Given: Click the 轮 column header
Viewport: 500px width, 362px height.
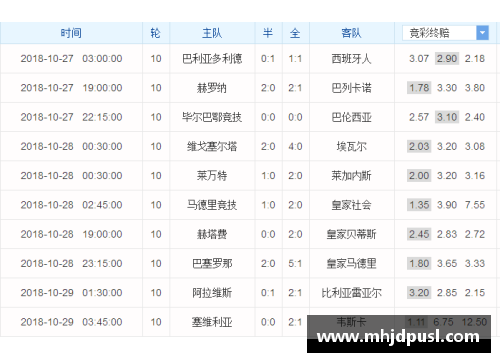Looking at the screenshot, I should pos(156,33).
